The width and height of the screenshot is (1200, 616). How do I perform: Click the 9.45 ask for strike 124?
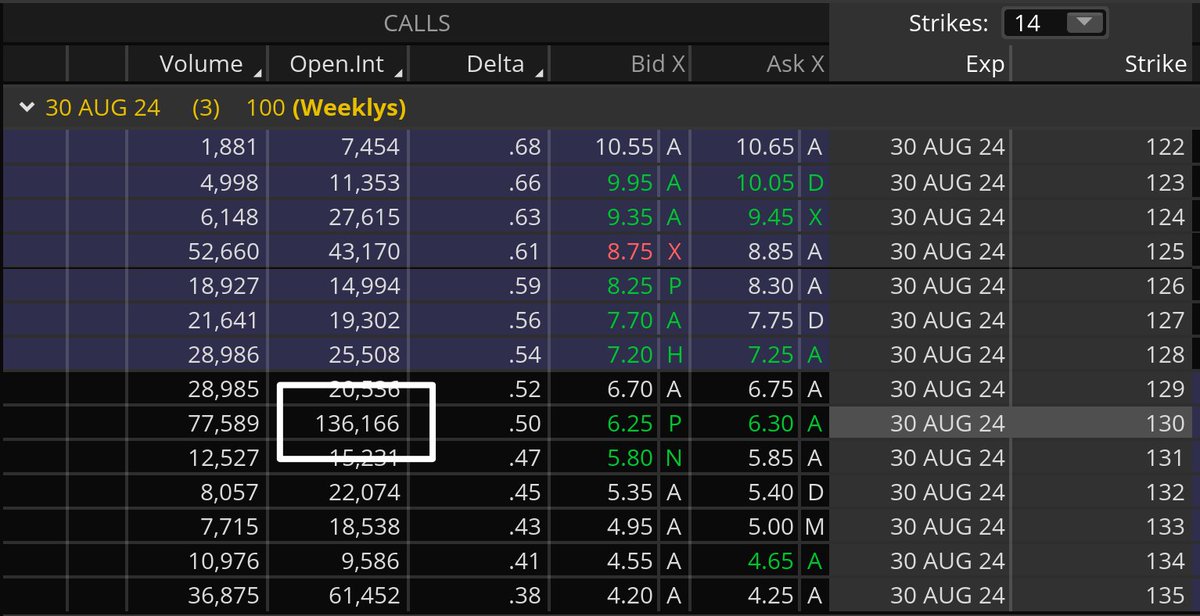pos(770,217)
